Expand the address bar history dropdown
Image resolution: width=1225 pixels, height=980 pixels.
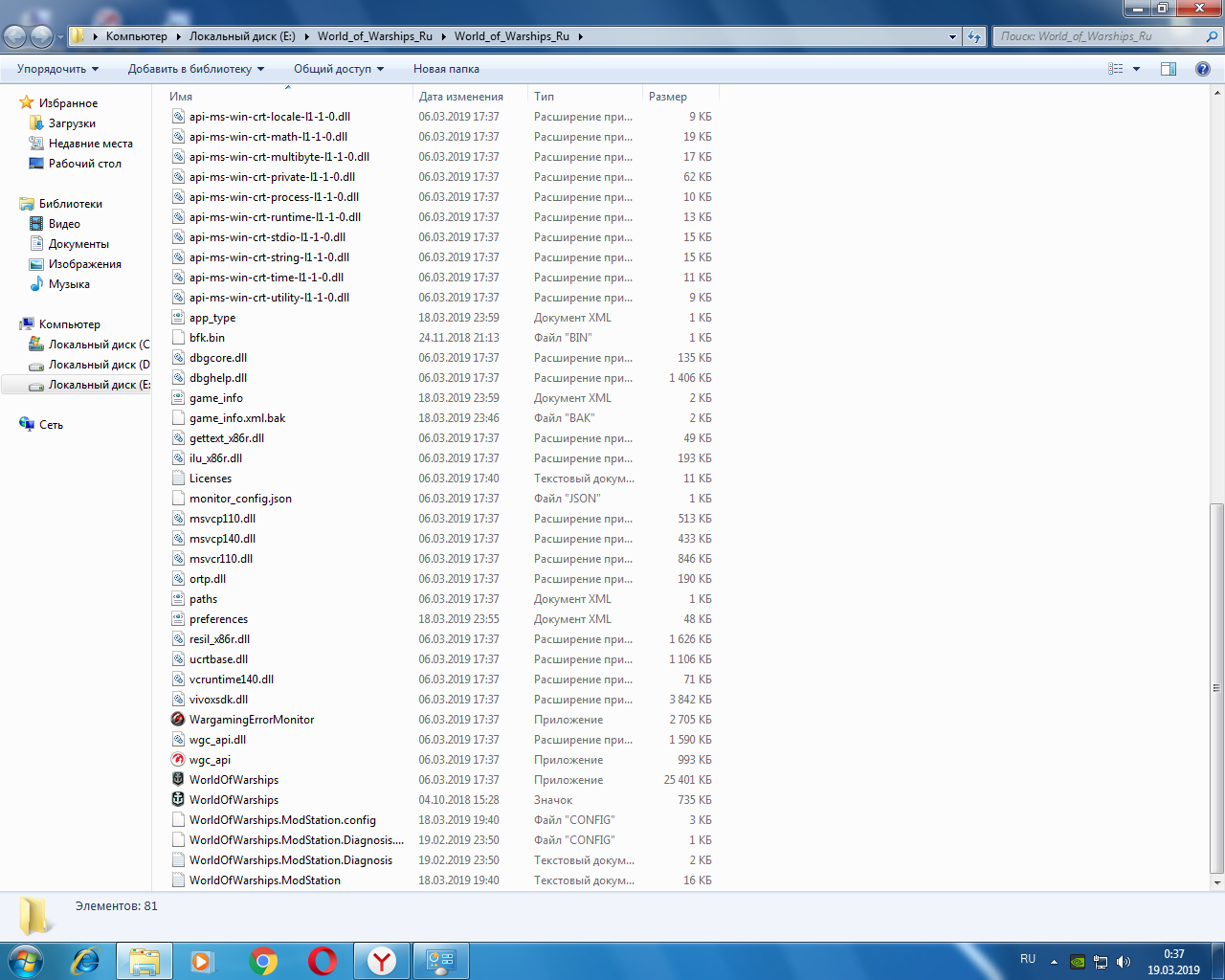coord(952,36)
